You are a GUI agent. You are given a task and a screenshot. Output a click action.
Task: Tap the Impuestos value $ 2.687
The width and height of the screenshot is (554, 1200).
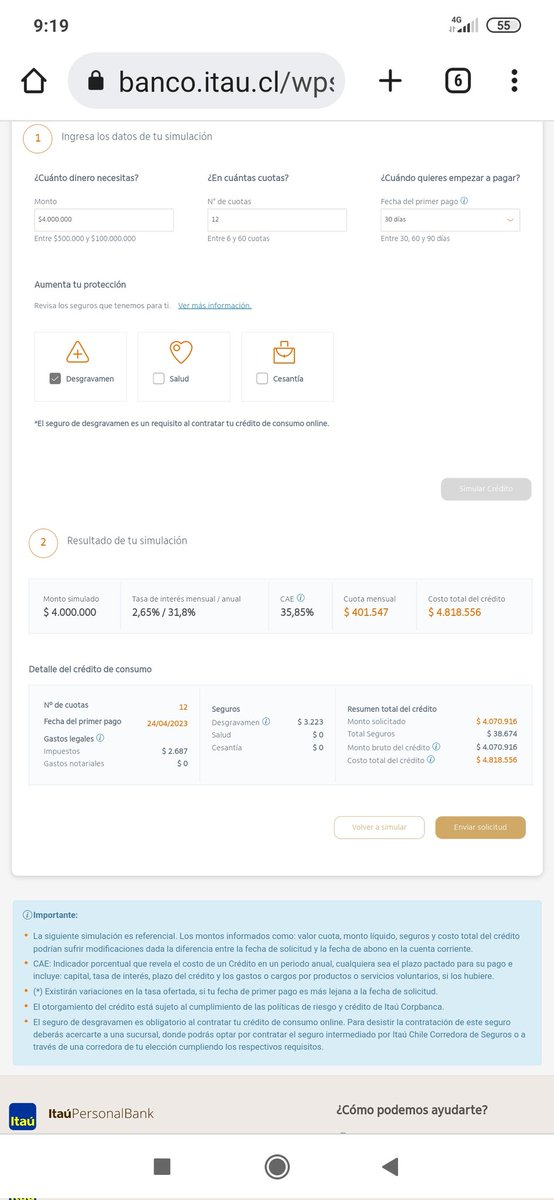175,750
